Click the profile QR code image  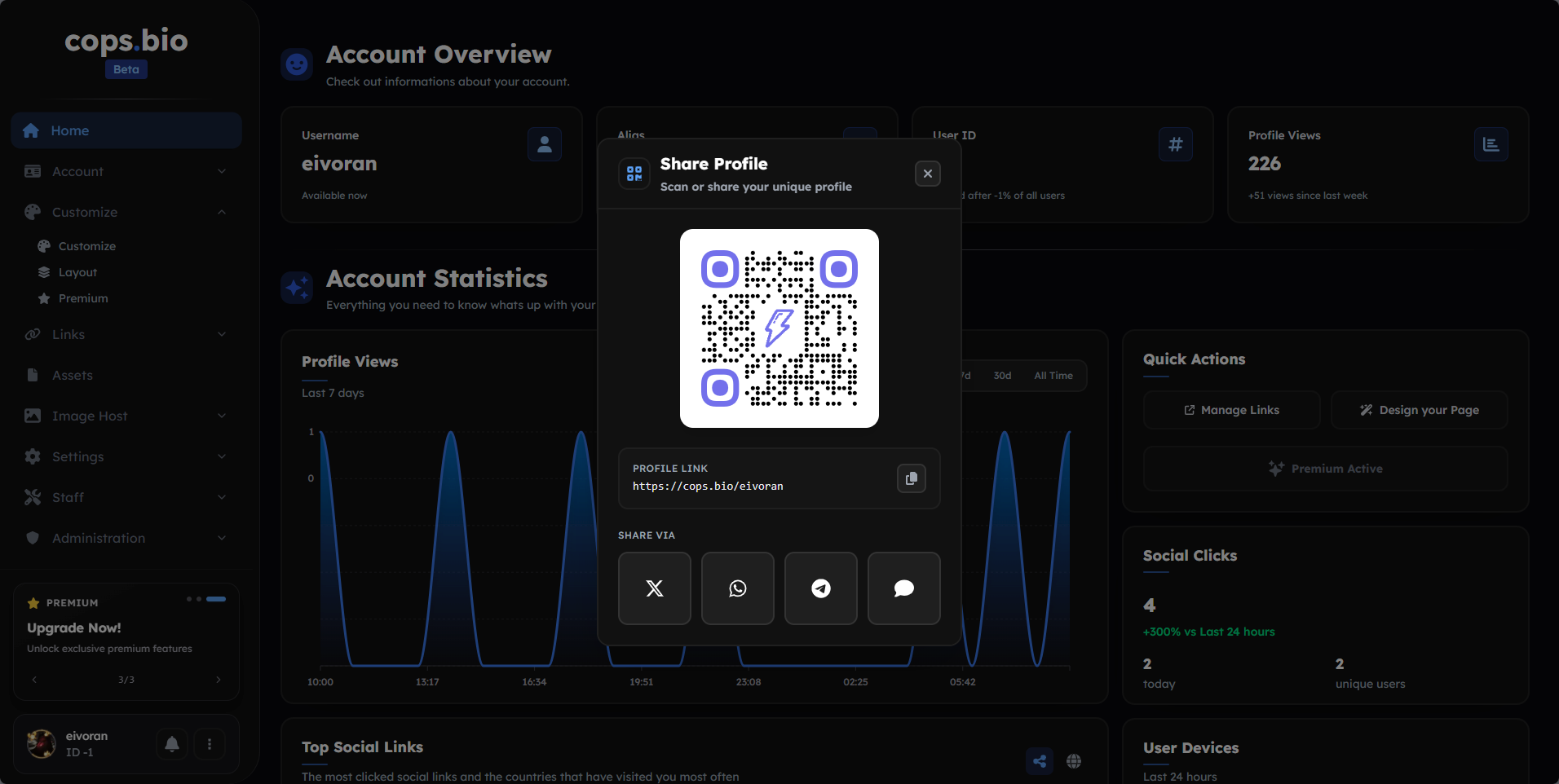tap(779, 328)
